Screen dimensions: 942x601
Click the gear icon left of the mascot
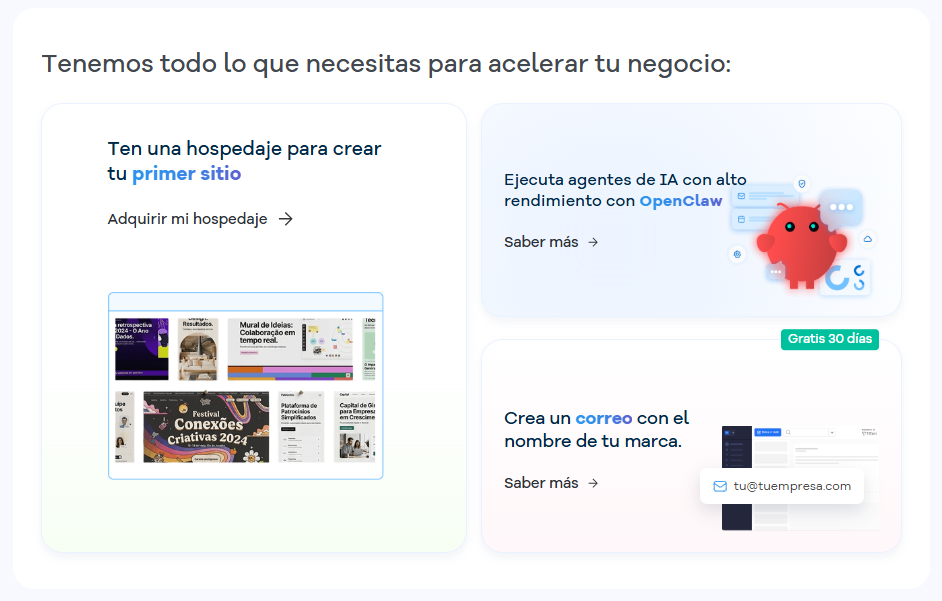[x=737, y=254]
